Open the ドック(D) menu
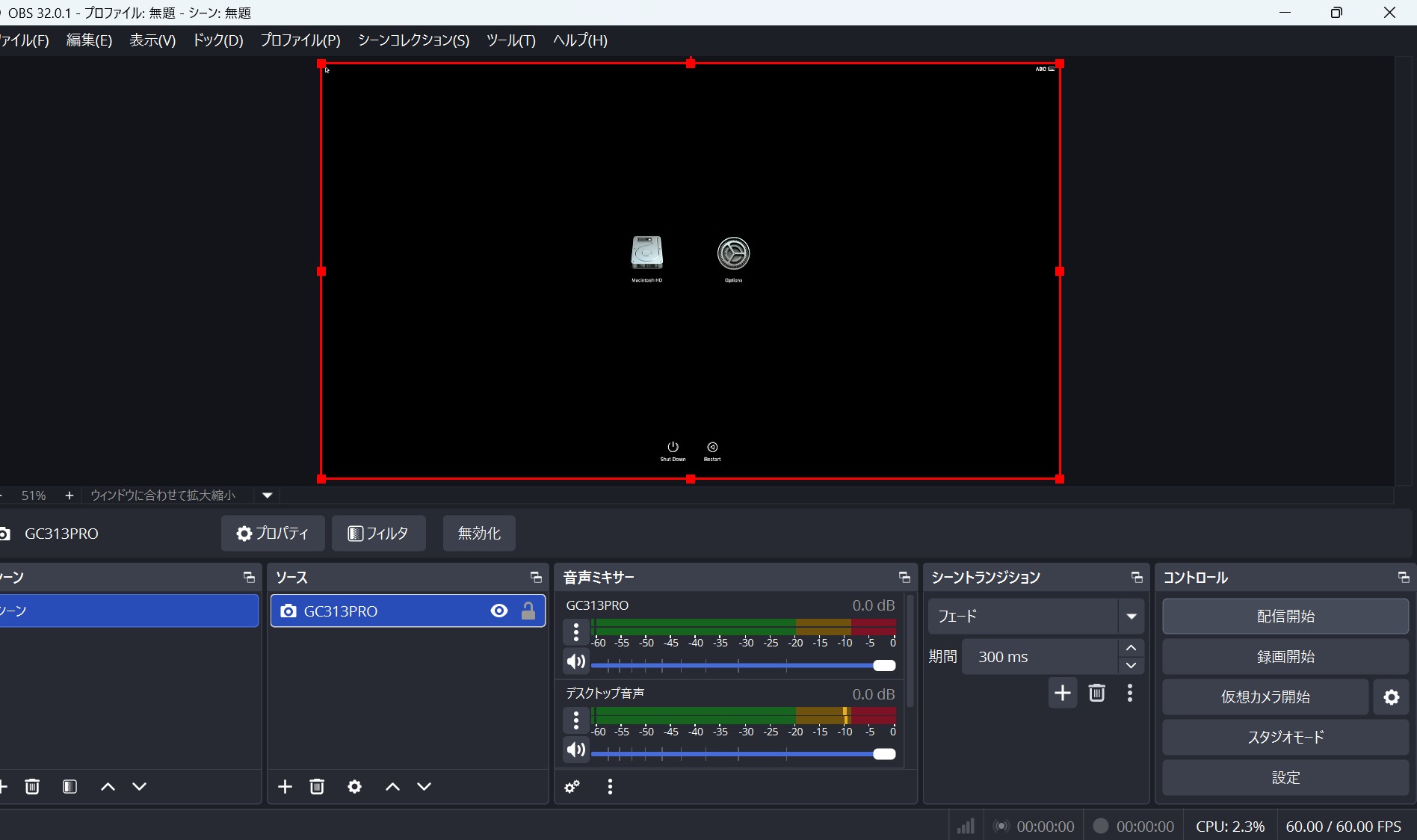 [217, 40]
